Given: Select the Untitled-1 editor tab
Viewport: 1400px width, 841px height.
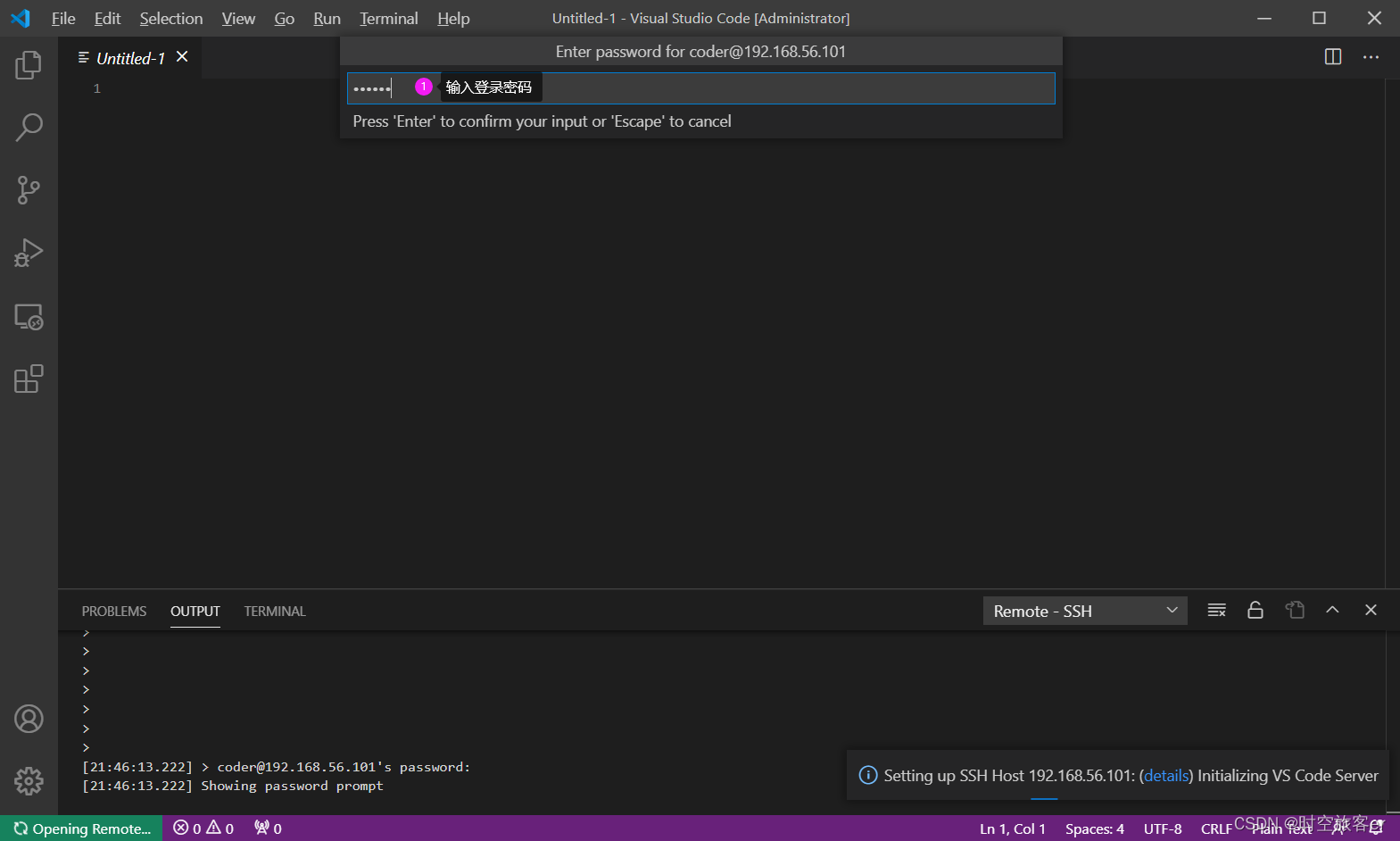Looking at the screenshot, I should click(130, 58).
